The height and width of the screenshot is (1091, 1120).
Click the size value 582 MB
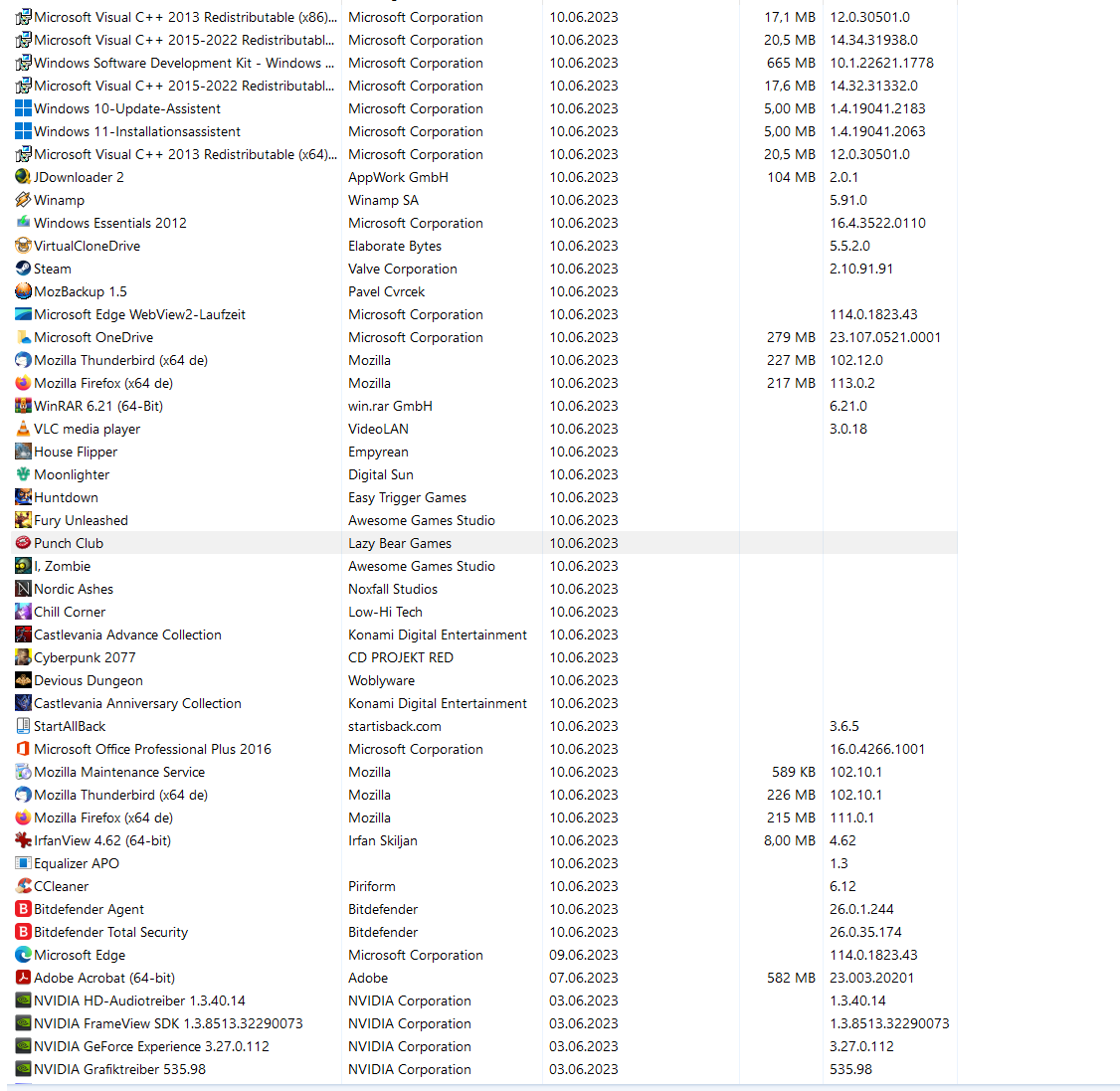coord(791,977)
